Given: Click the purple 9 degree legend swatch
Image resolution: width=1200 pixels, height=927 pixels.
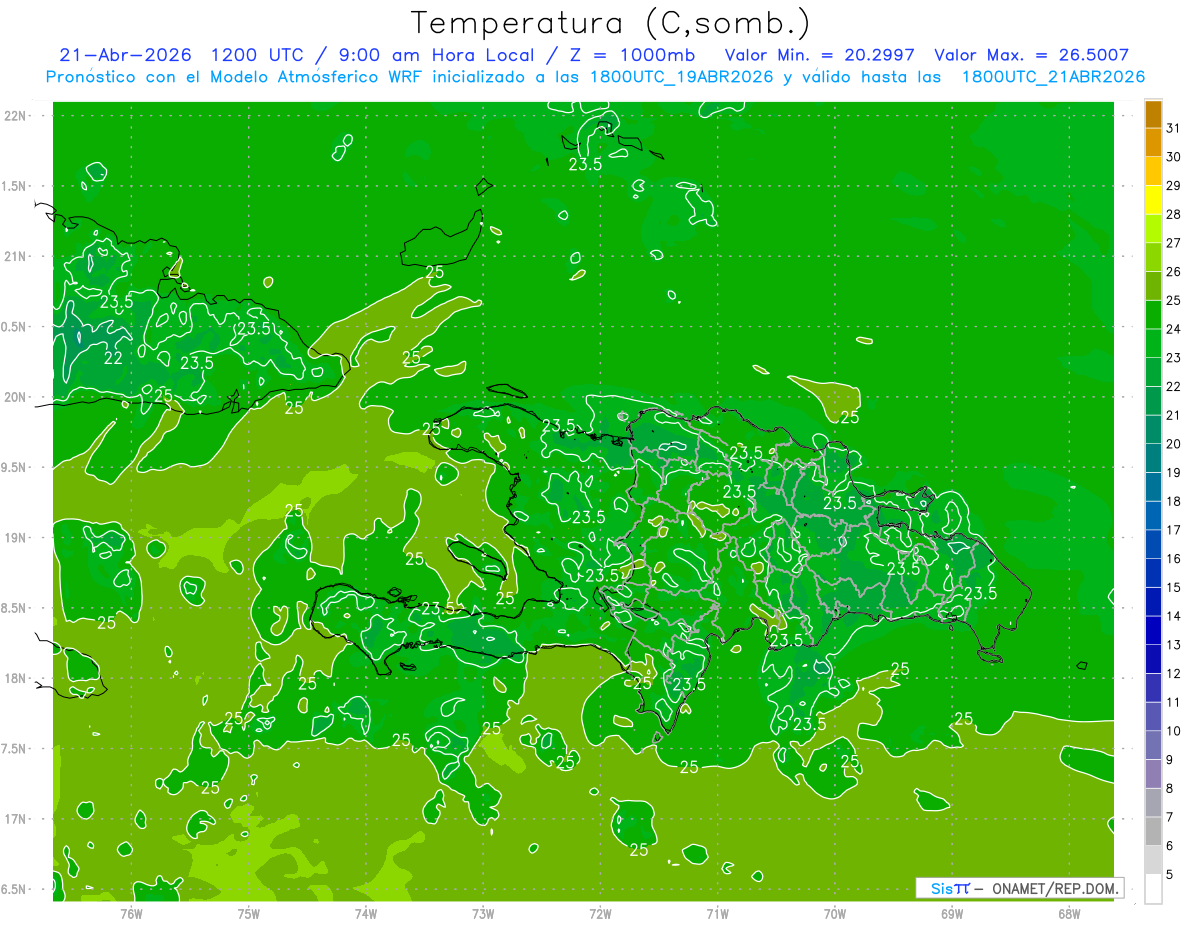Looking at the screenshot, I should (1153, 774).
